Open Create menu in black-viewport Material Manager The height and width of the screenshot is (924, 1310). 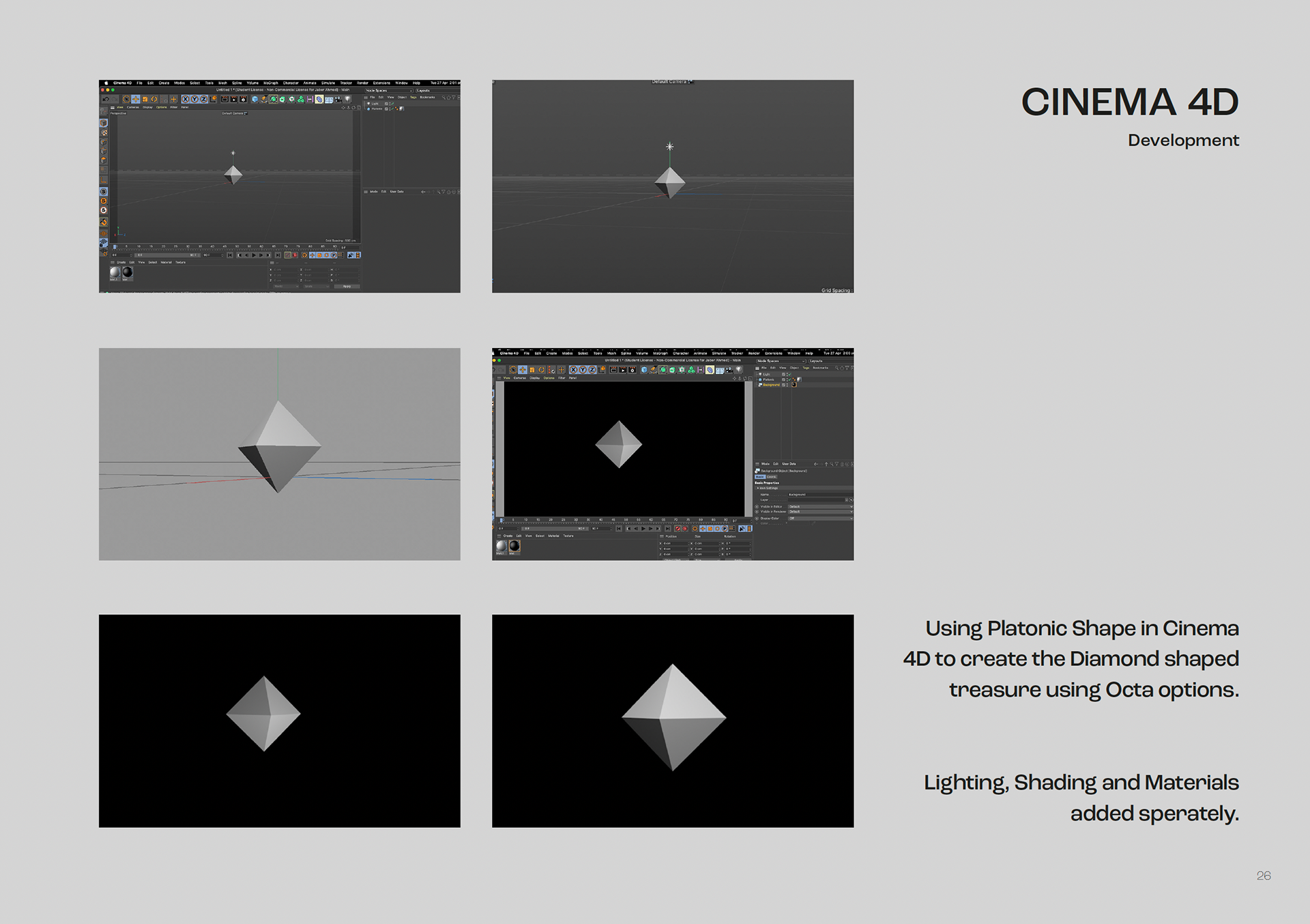(508, 536)
